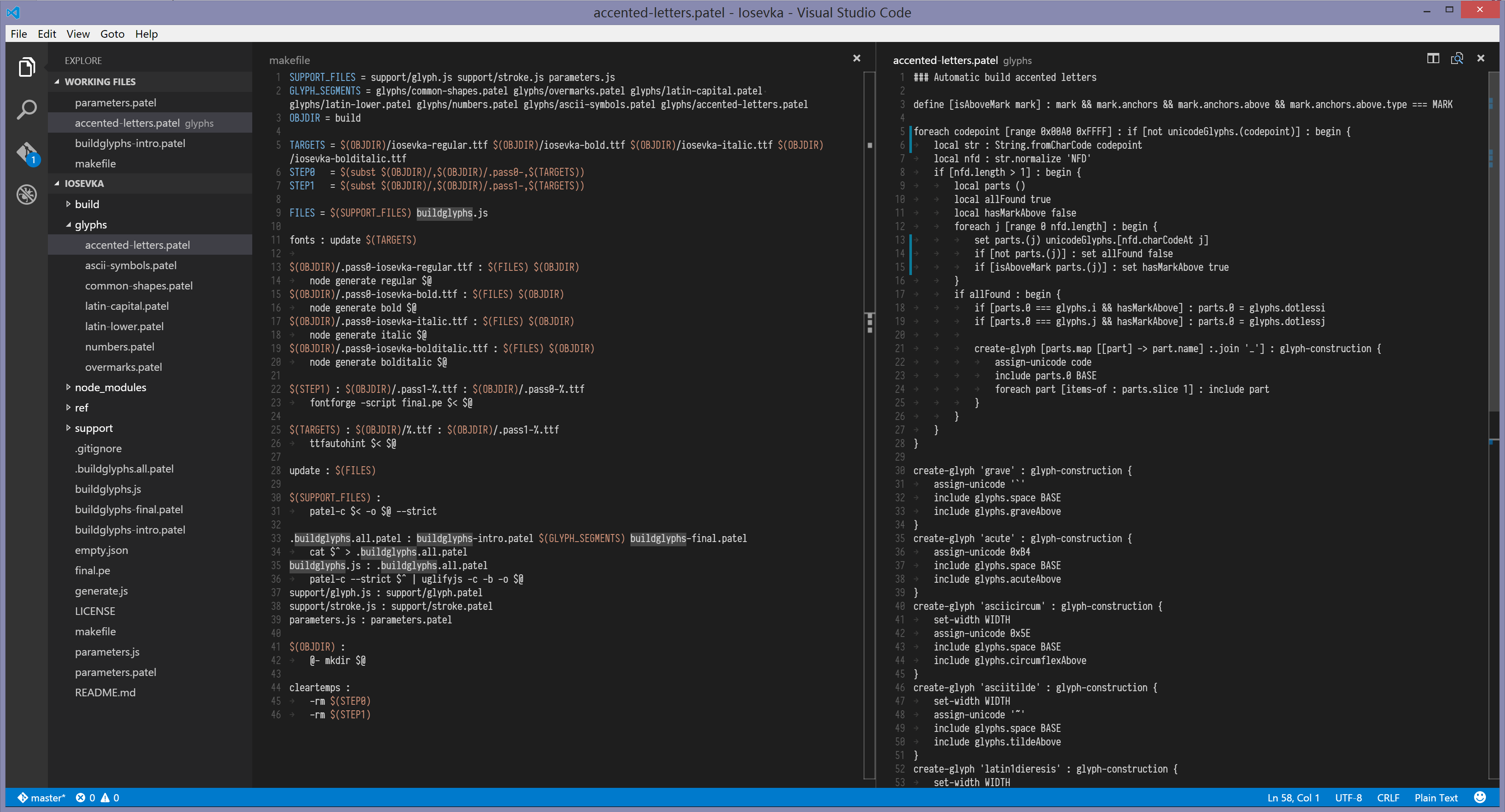Click the split editor icon

[x=1433, y=58]
